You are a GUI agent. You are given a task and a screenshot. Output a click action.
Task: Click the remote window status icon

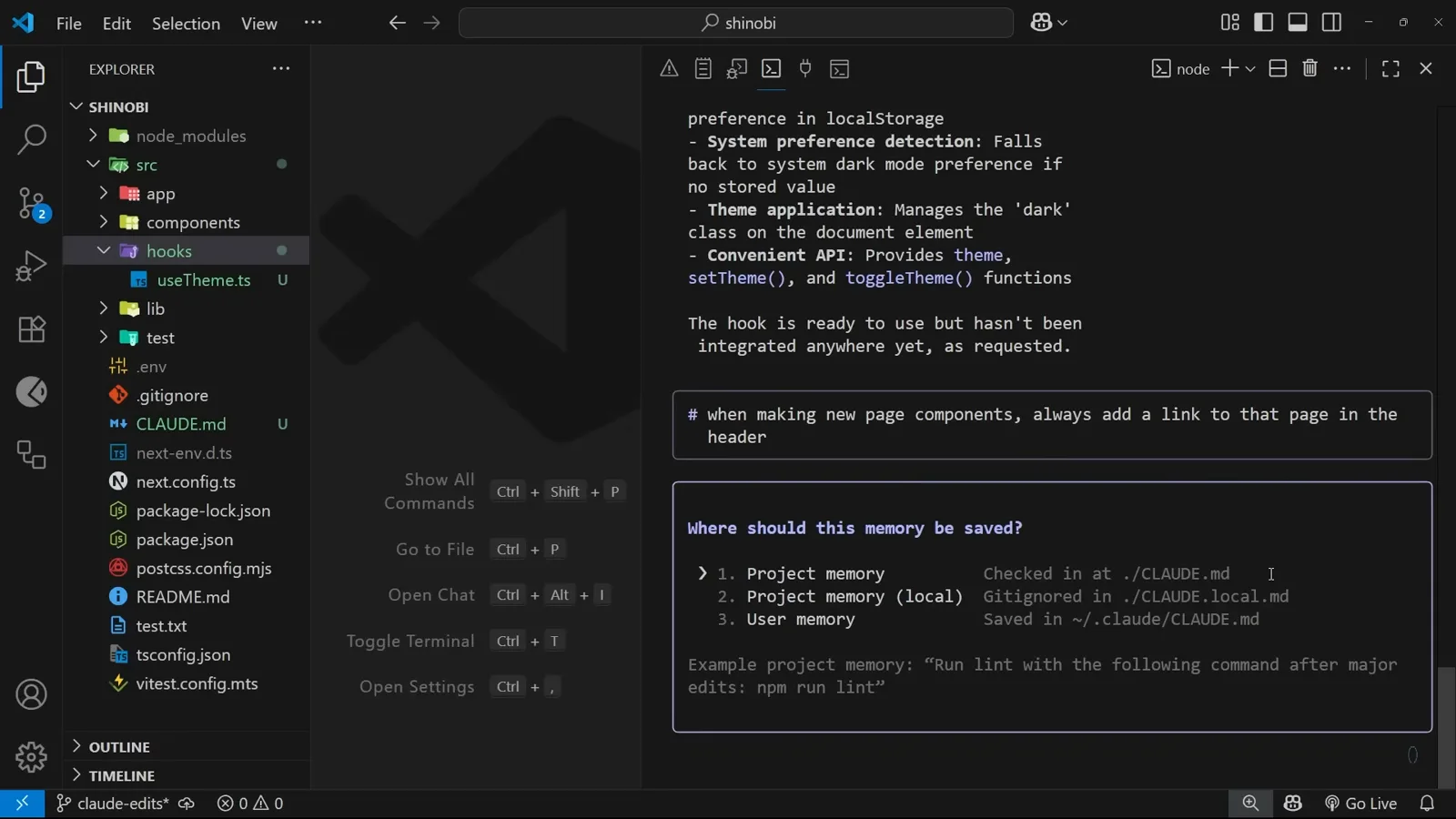click(x=22, y=804)
